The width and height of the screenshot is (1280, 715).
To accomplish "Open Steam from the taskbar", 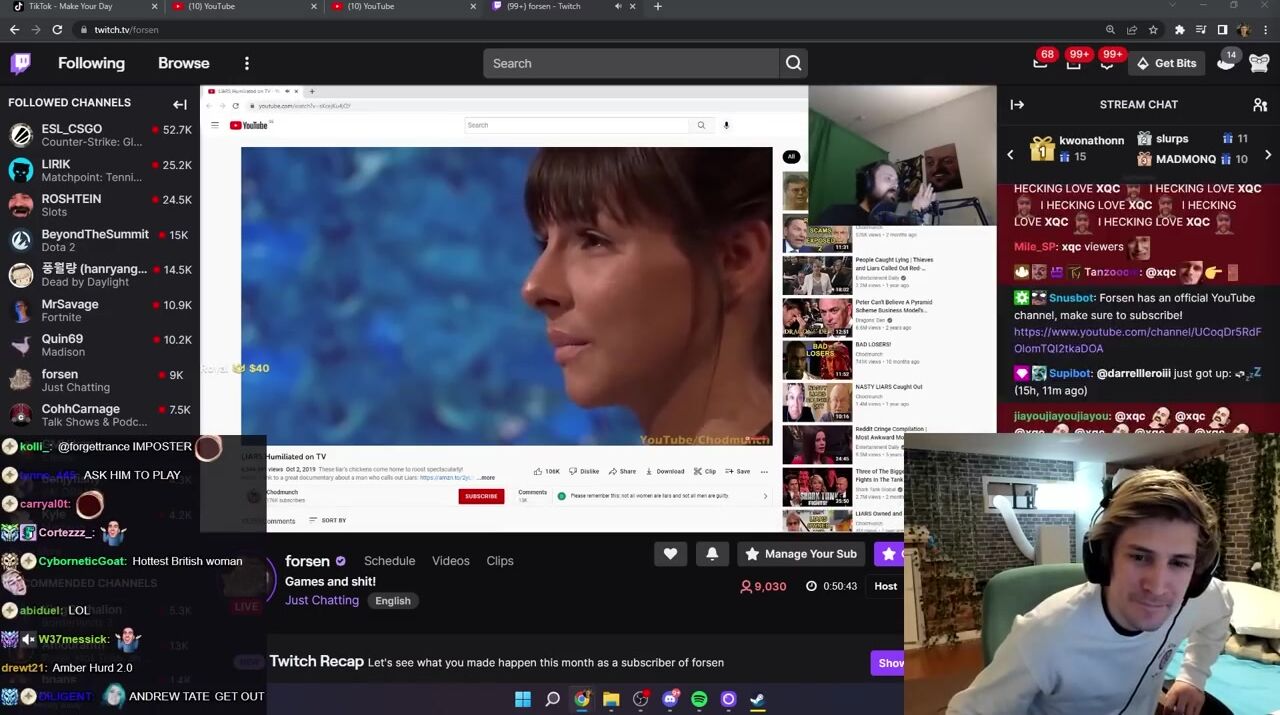I will coord(757,699).
